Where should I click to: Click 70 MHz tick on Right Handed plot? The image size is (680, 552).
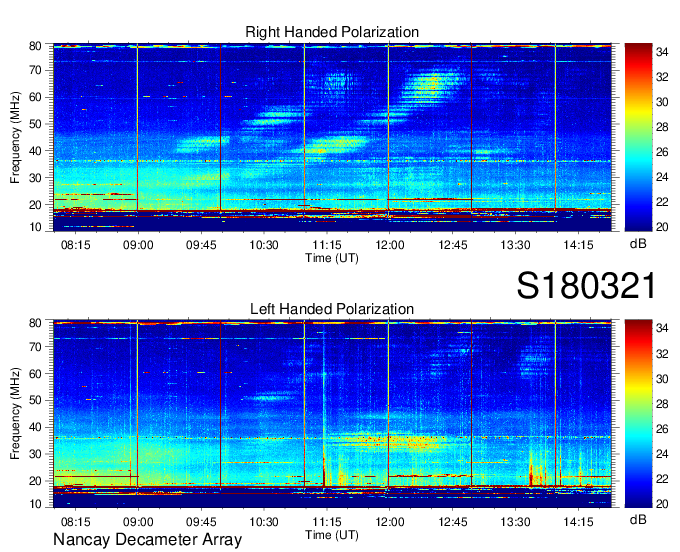click(x=35, y=70)
